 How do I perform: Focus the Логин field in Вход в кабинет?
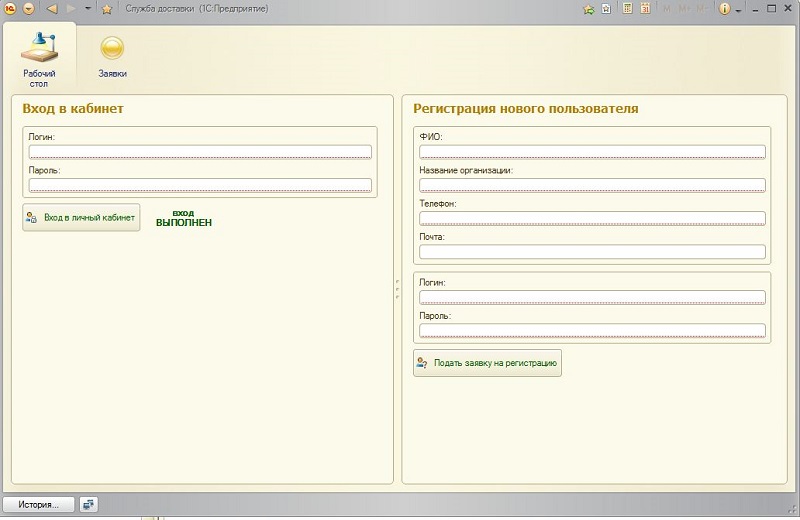(200, 152)
